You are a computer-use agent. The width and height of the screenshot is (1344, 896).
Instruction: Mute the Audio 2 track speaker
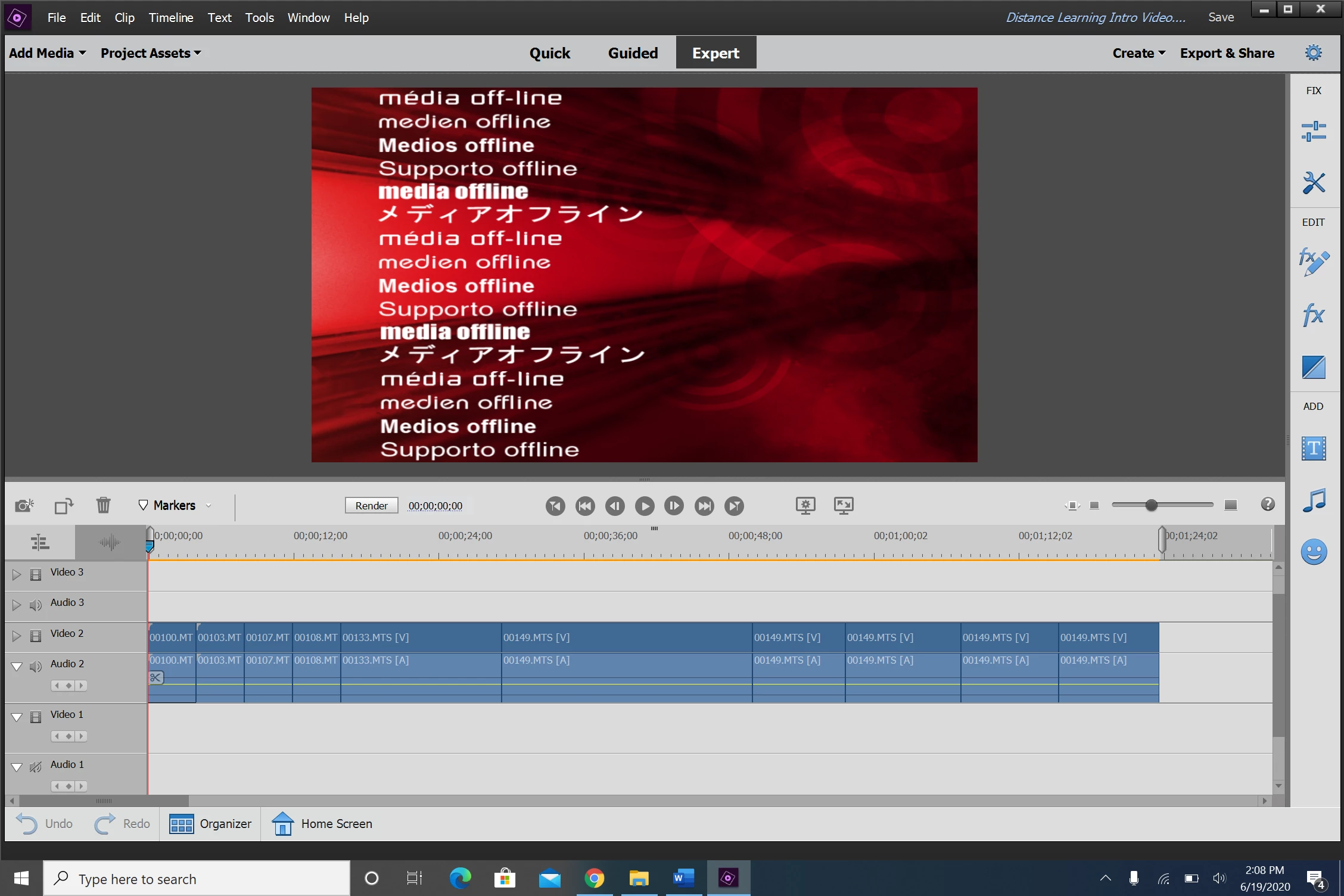(36, 666)
